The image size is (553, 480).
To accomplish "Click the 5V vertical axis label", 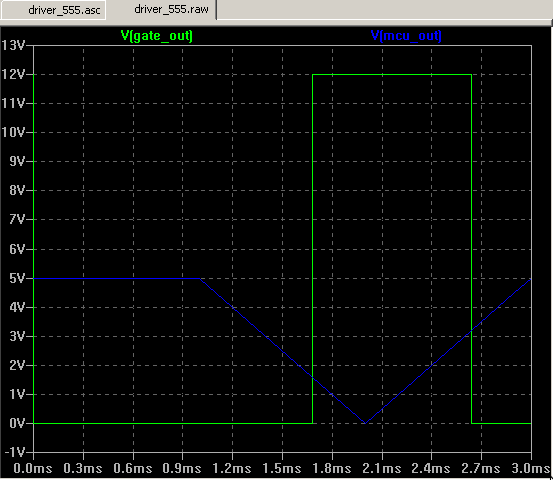I will pyautogui.click(x=17, y=279).
